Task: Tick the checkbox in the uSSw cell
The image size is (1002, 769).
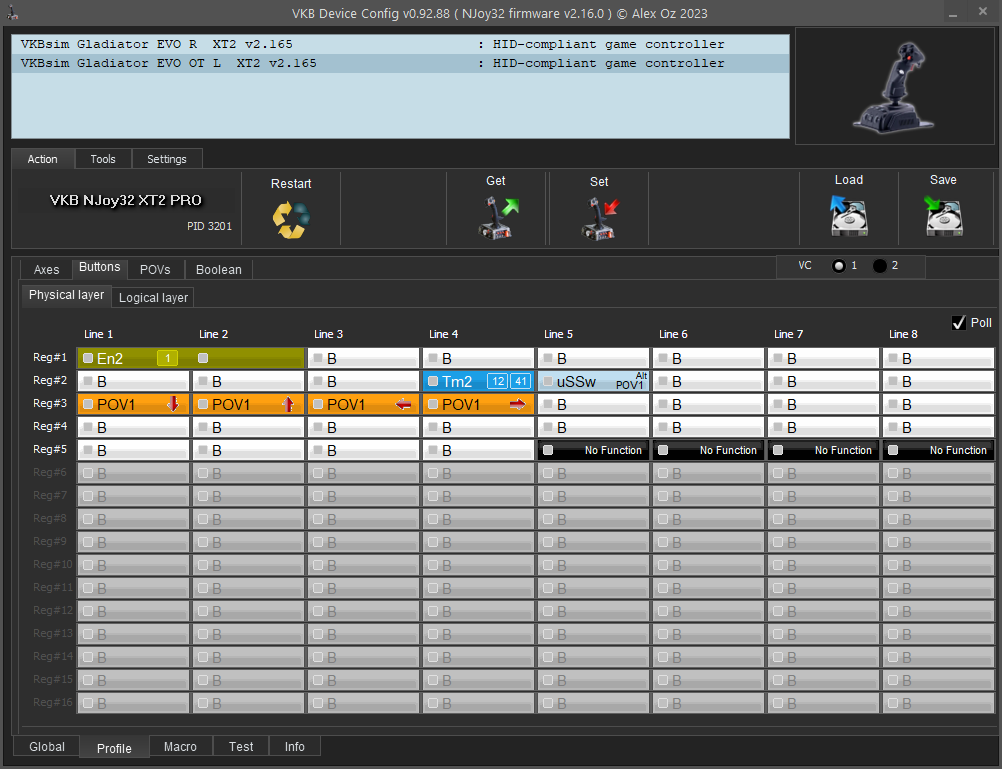Action: (548, 381)
